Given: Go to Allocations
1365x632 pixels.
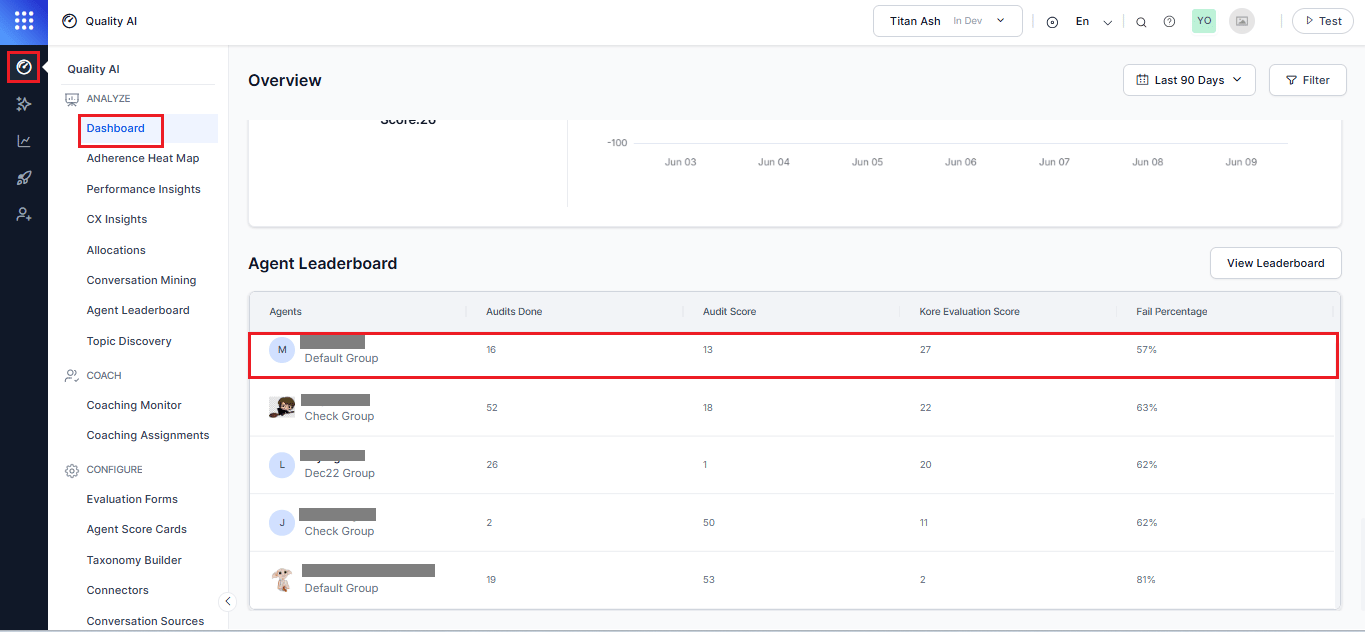Looking at the screenshot, I should tap(116, 250).
